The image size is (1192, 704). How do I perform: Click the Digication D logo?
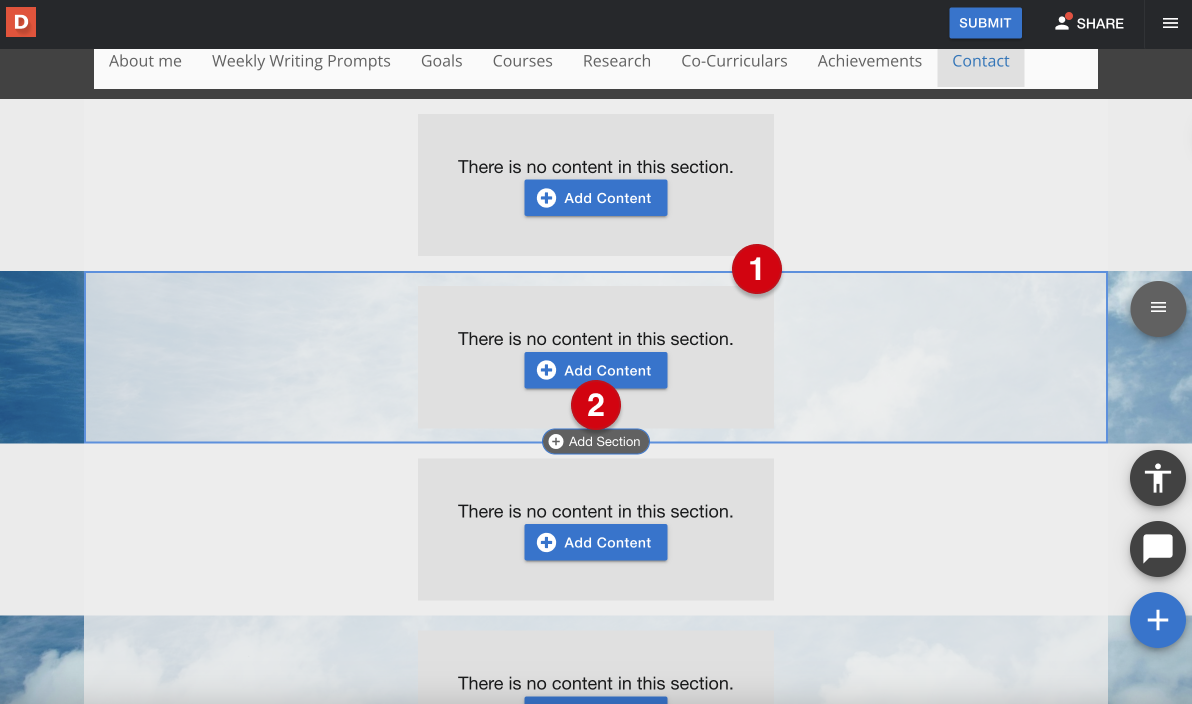21,22
